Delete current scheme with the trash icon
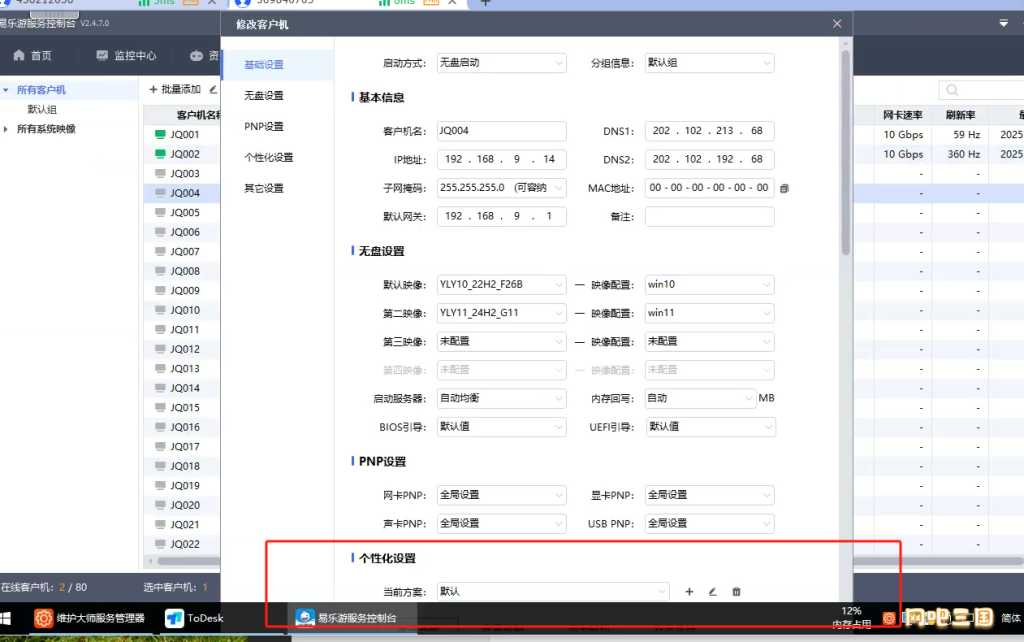 pos(736,592)
